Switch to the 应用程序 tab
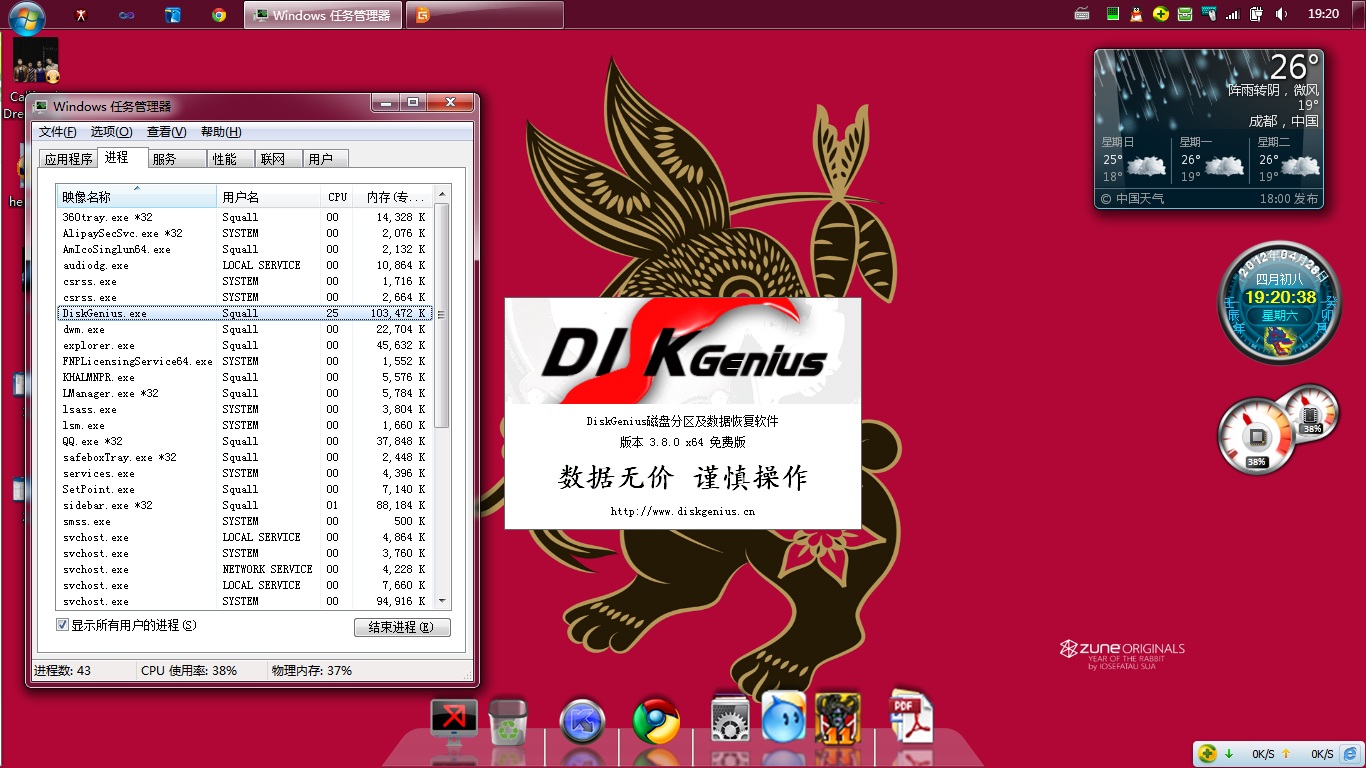This screenshot has height=768, width=1366. (68, 159)
